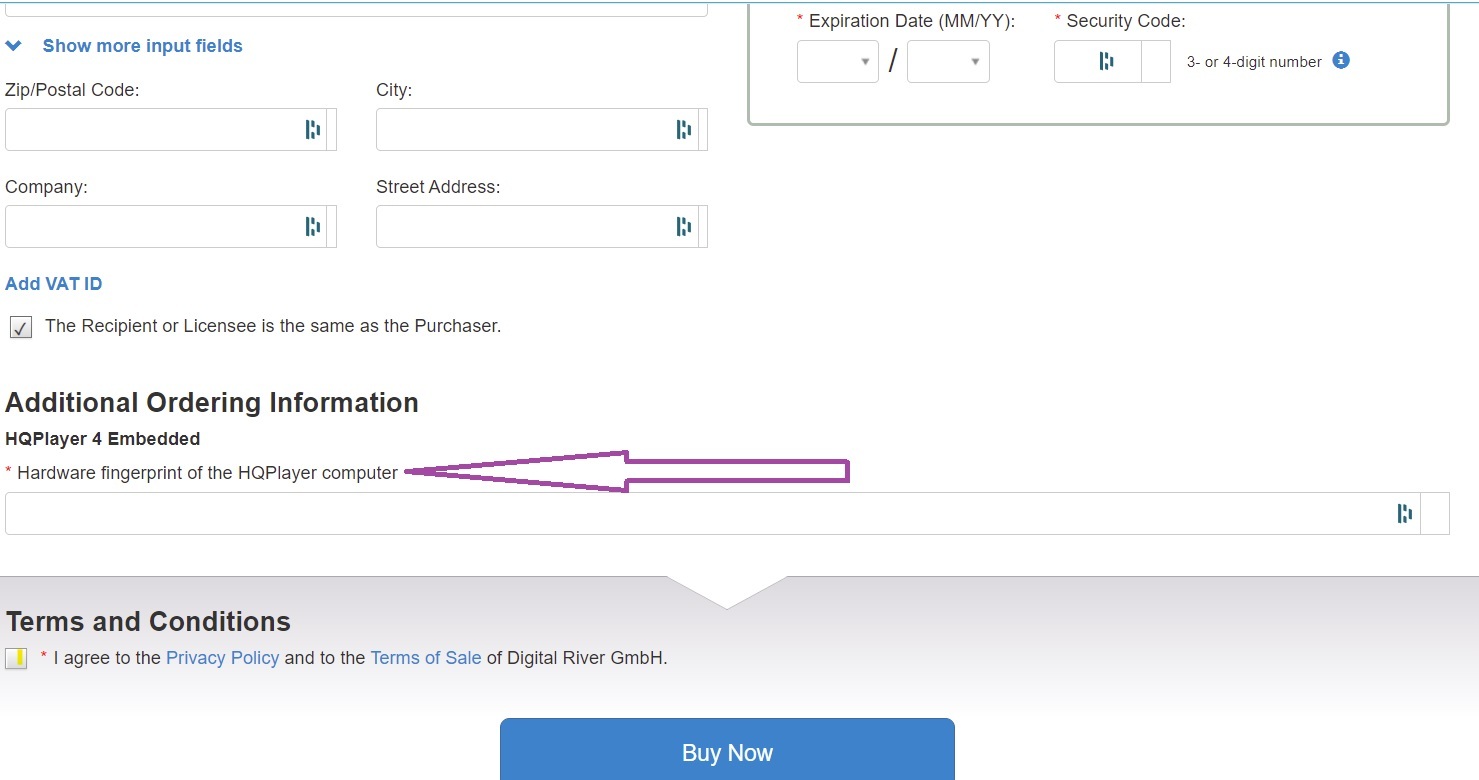This screenshot has width=1479, height=780.
Task: Open the expiration month dropdown
Action: [x=838, y=62]
